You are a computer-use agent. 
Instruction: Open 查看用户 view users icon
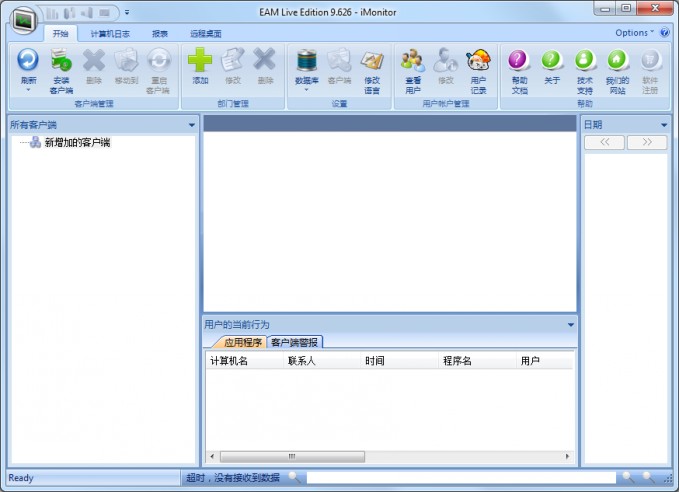[413, 60]
